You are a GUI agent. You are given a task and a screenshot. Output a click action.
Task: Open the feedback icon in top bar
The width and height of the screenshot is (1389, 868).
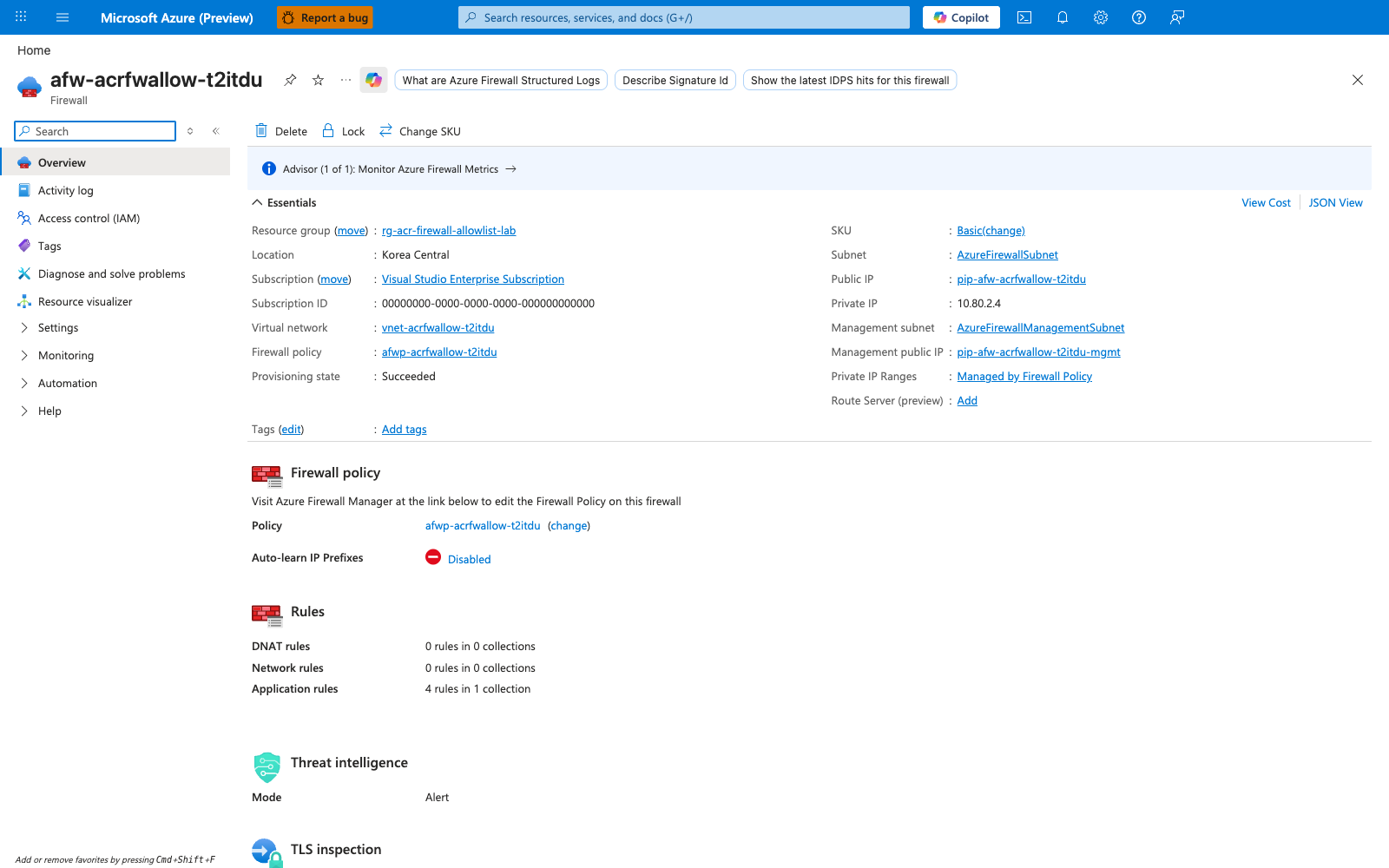point(1177,17)
